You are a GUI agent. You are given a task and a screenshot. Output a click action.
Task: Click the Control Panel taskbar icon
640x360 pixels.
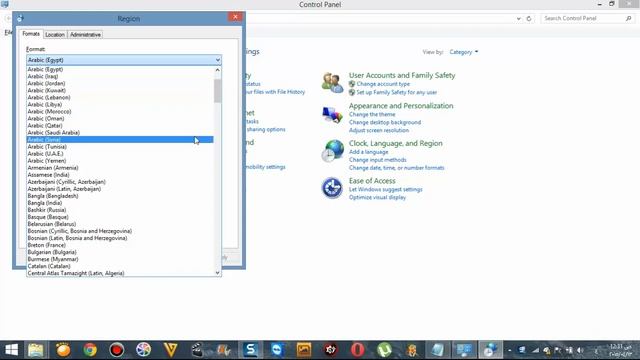[x=464, y=350]
